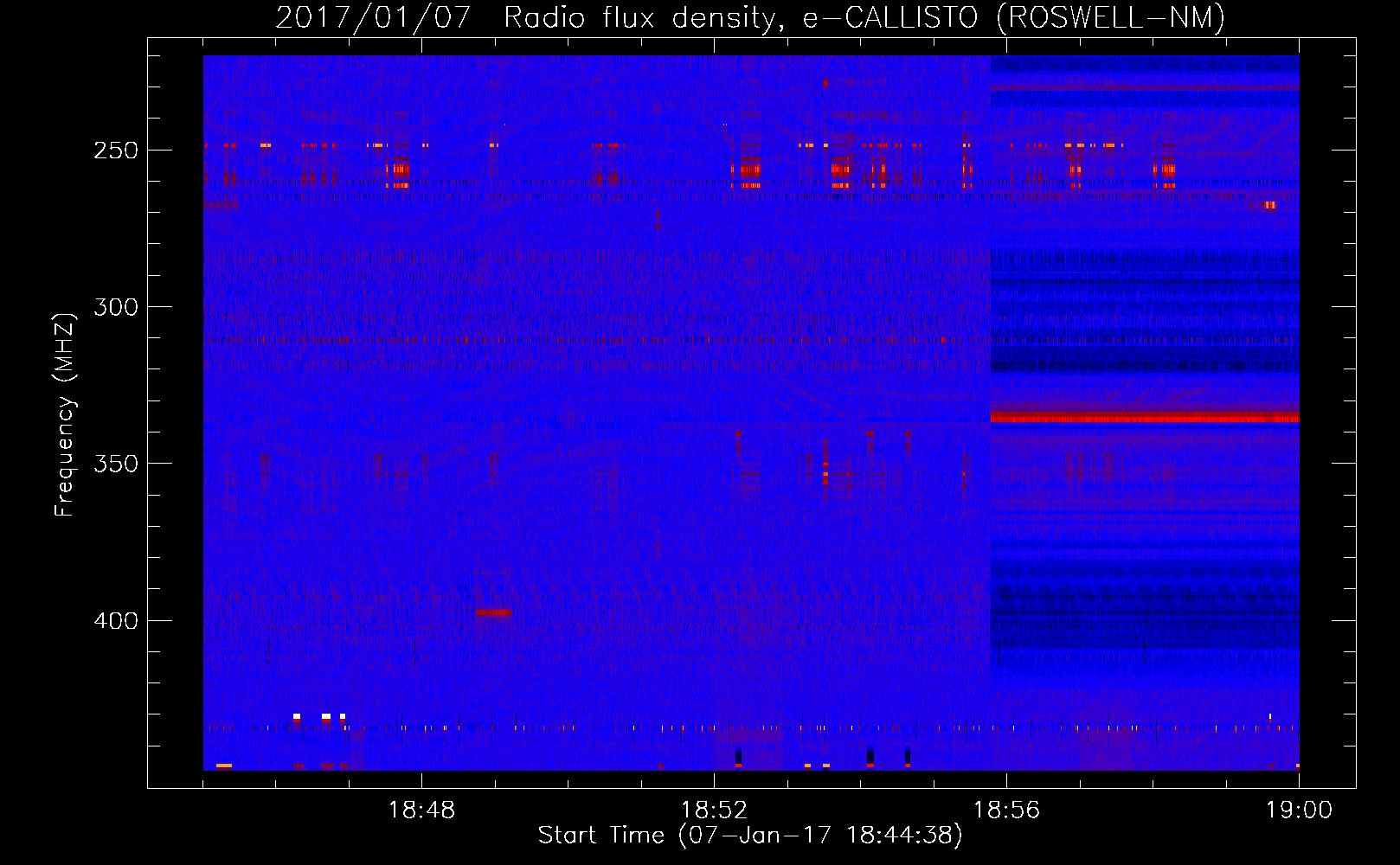Click the 400 frequency tick label
1400x865 pixels.
click(x=116, y=621)
